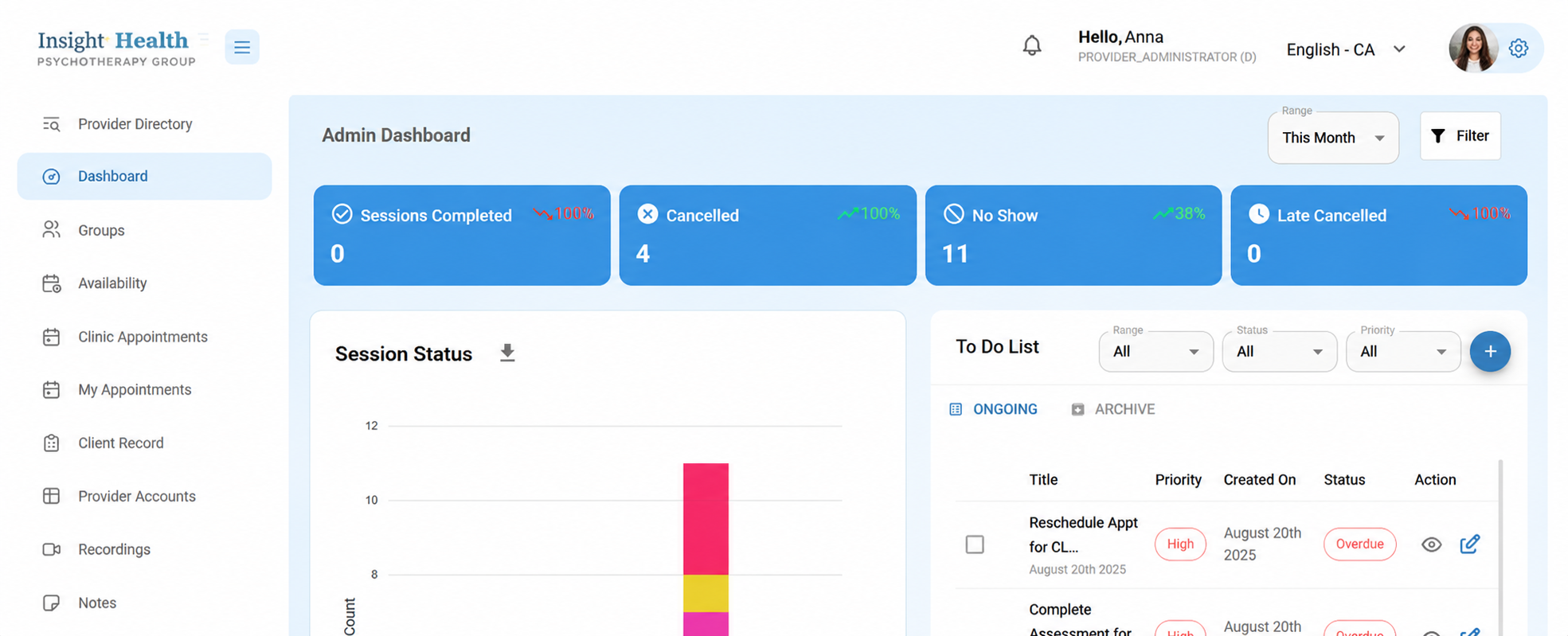
Task: Open the To Do List Priority dropdown
Action: [x=1403, y=352]
